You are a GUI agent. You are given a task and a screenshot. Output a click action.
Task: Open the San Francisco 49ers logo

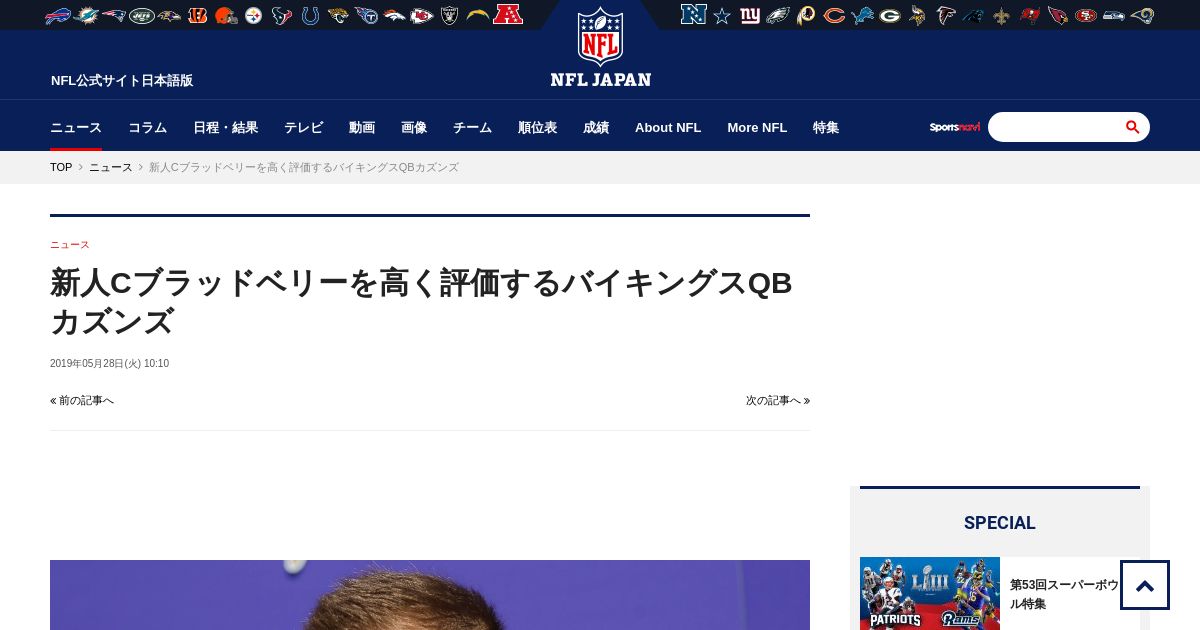[1086, 15]
